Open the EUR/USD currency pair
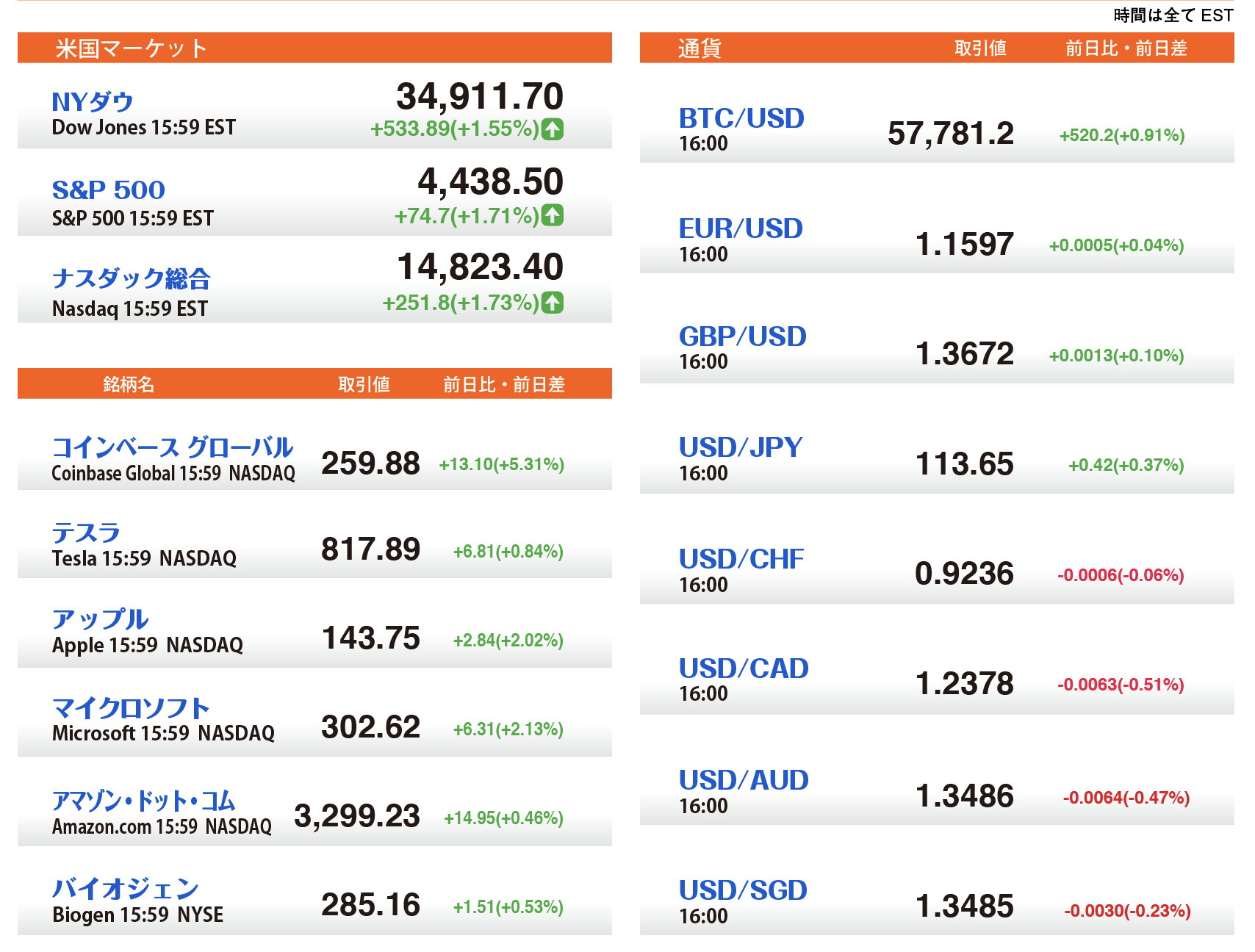Screen dimensions: 1255x952 [740, 228]
